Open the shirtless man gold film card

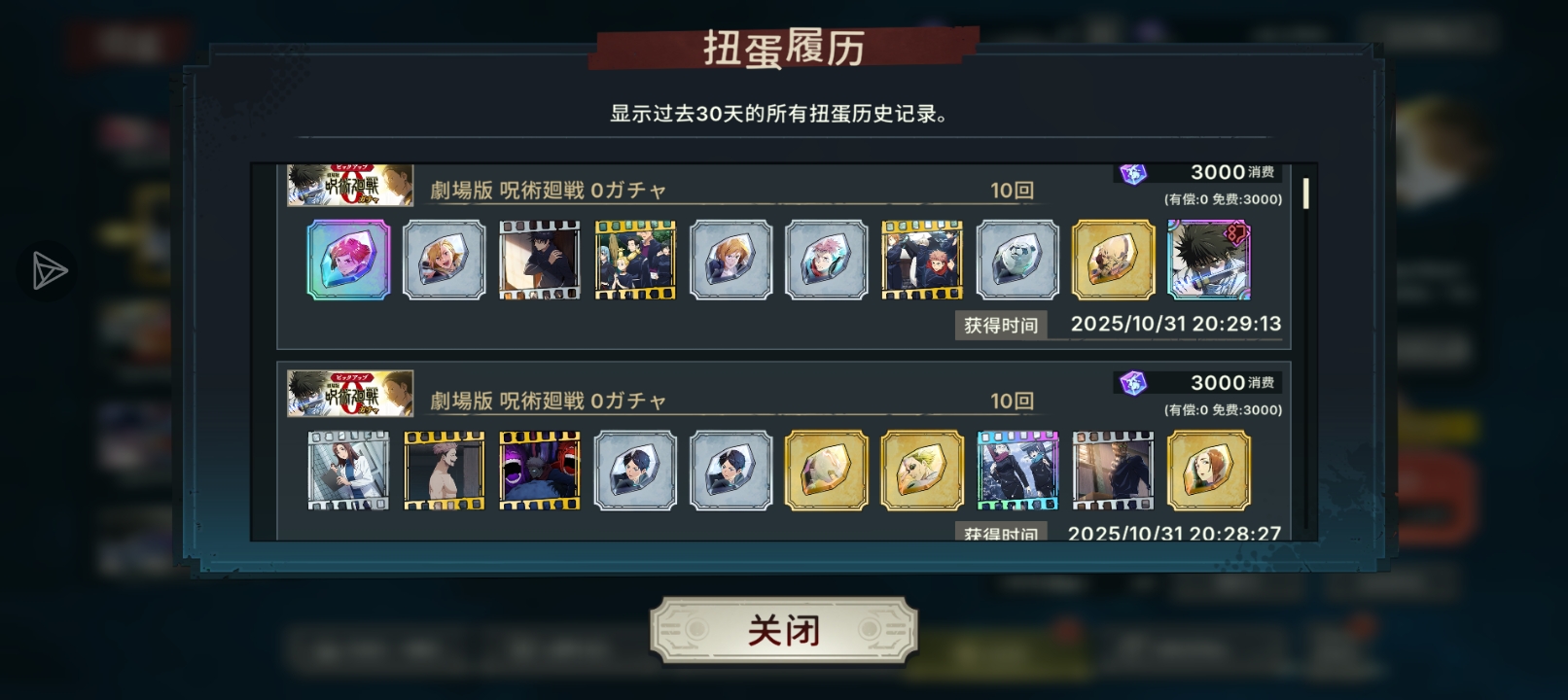(444, 471)
